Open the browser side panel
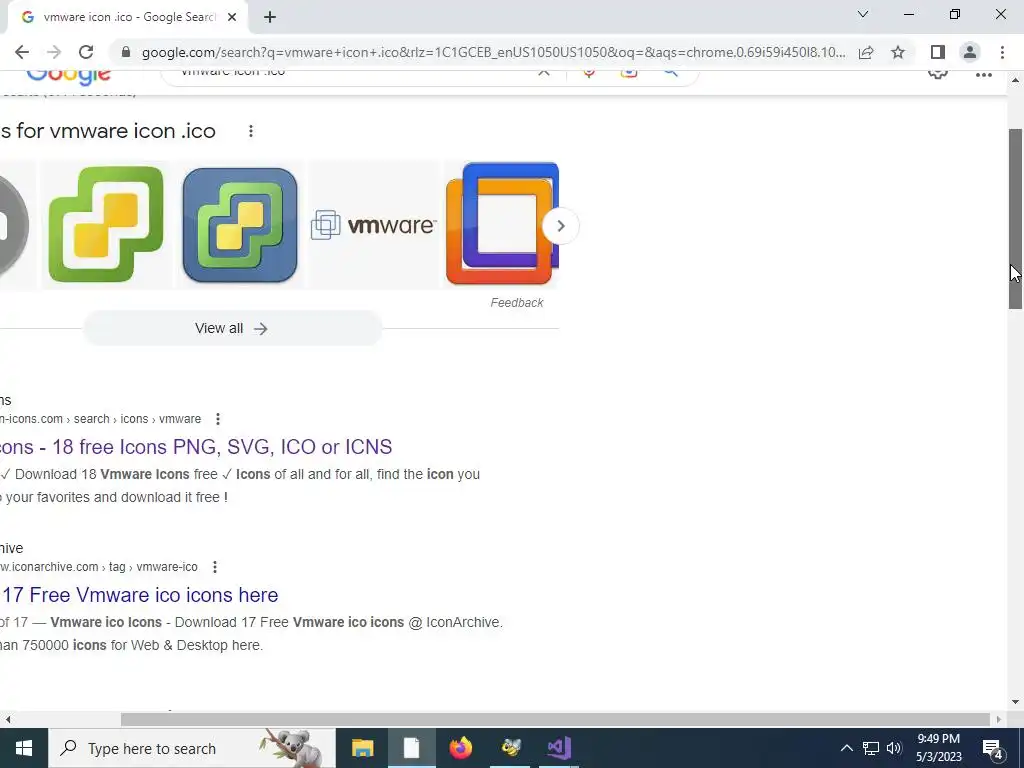 point(938,52)
